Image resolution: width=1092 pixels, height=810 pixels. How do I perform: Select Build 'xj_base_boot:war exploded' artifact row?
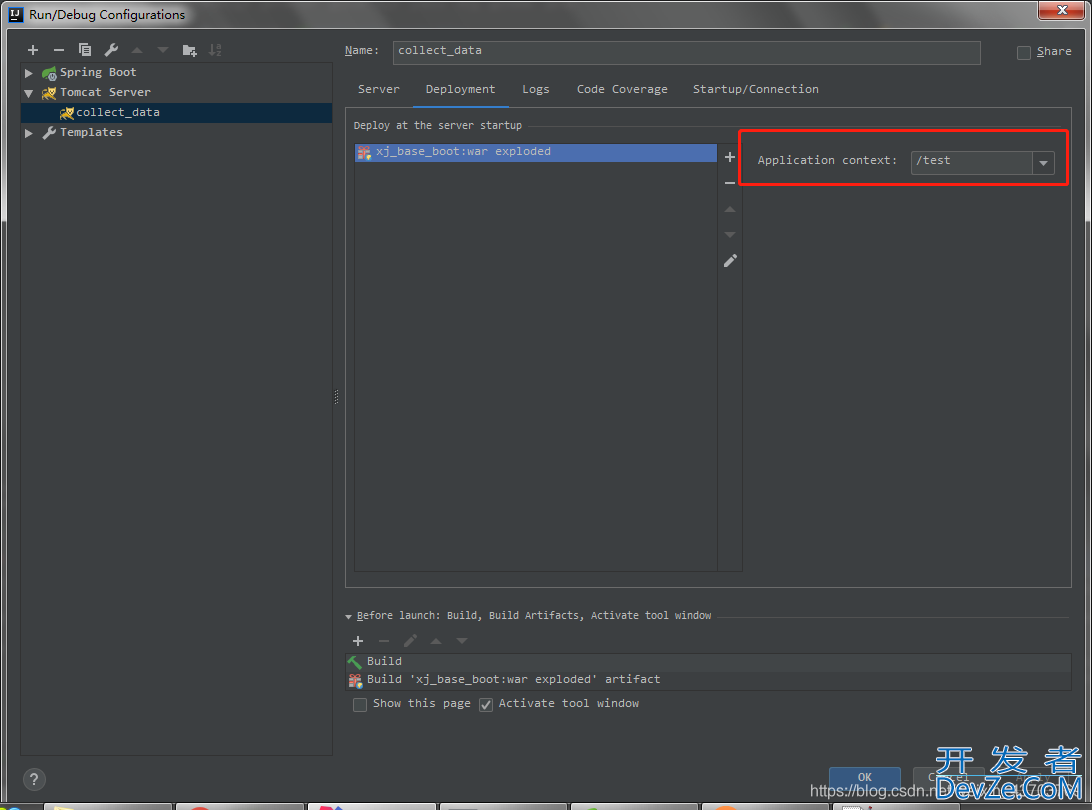(x=708, y=680)
